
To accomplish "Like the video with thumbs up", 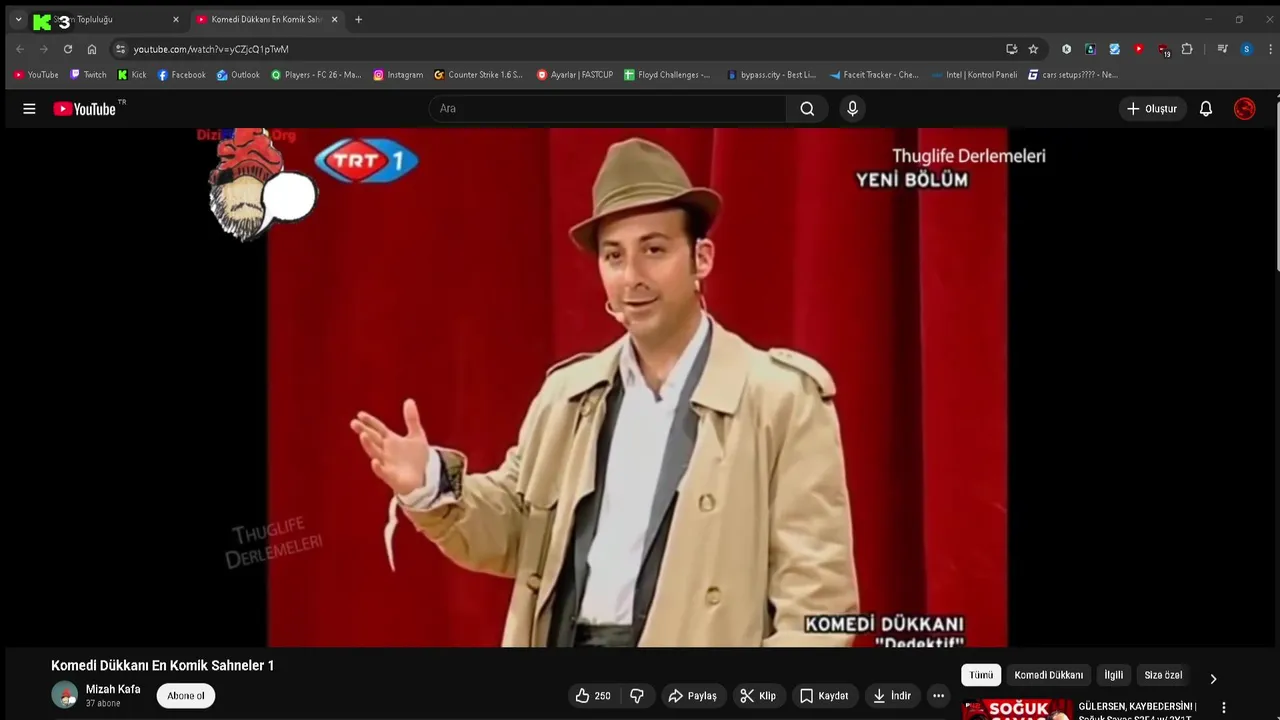I will [x=592, y=696].
